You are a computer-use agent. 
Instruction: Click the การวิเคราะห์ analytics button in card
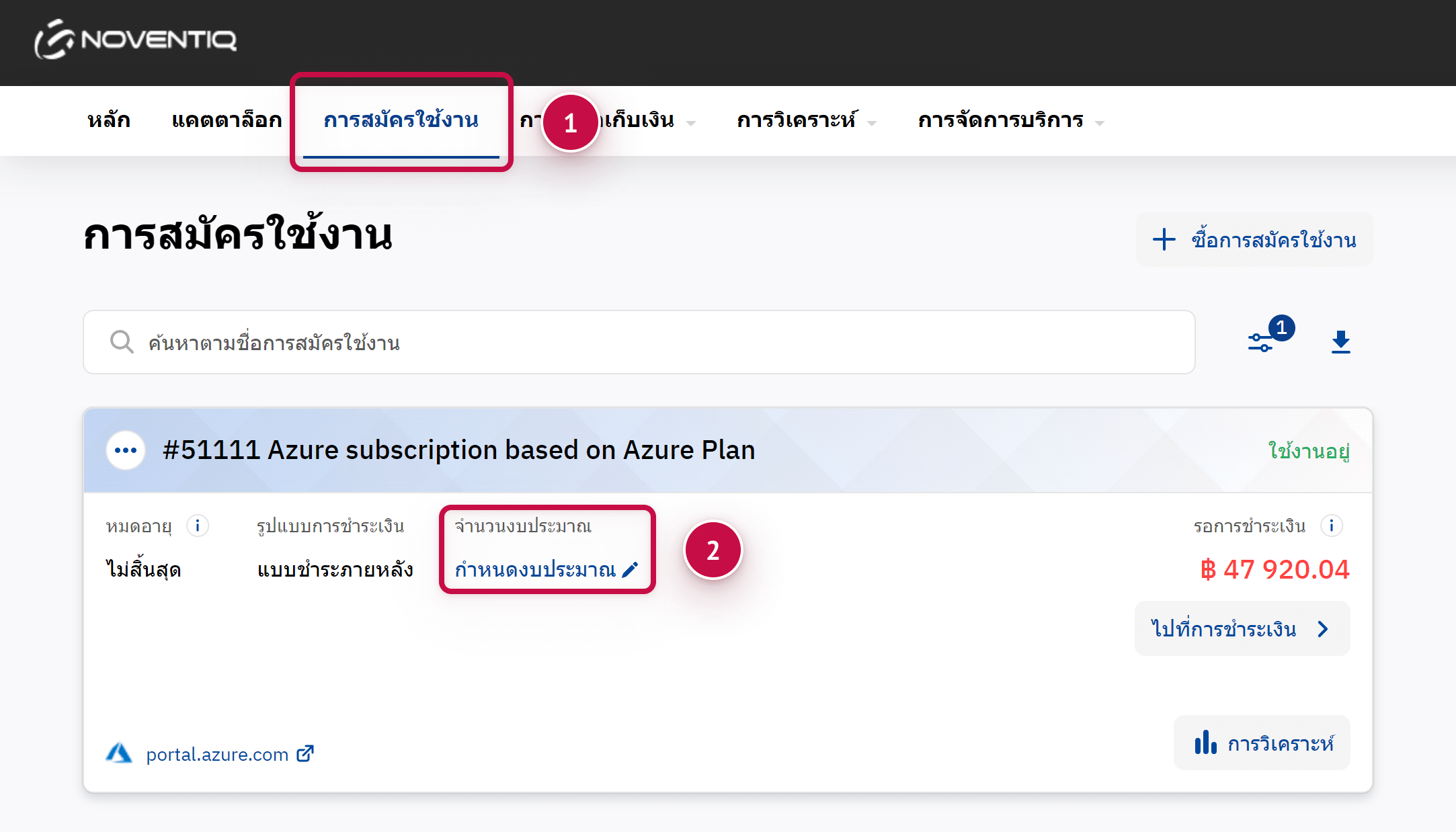1262,743
